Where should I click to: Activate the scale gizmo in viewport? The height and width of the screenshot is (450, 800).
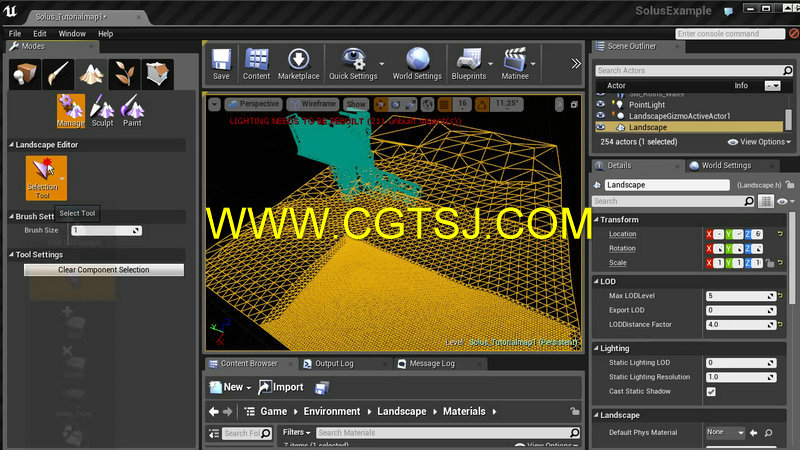coord(410,105)
